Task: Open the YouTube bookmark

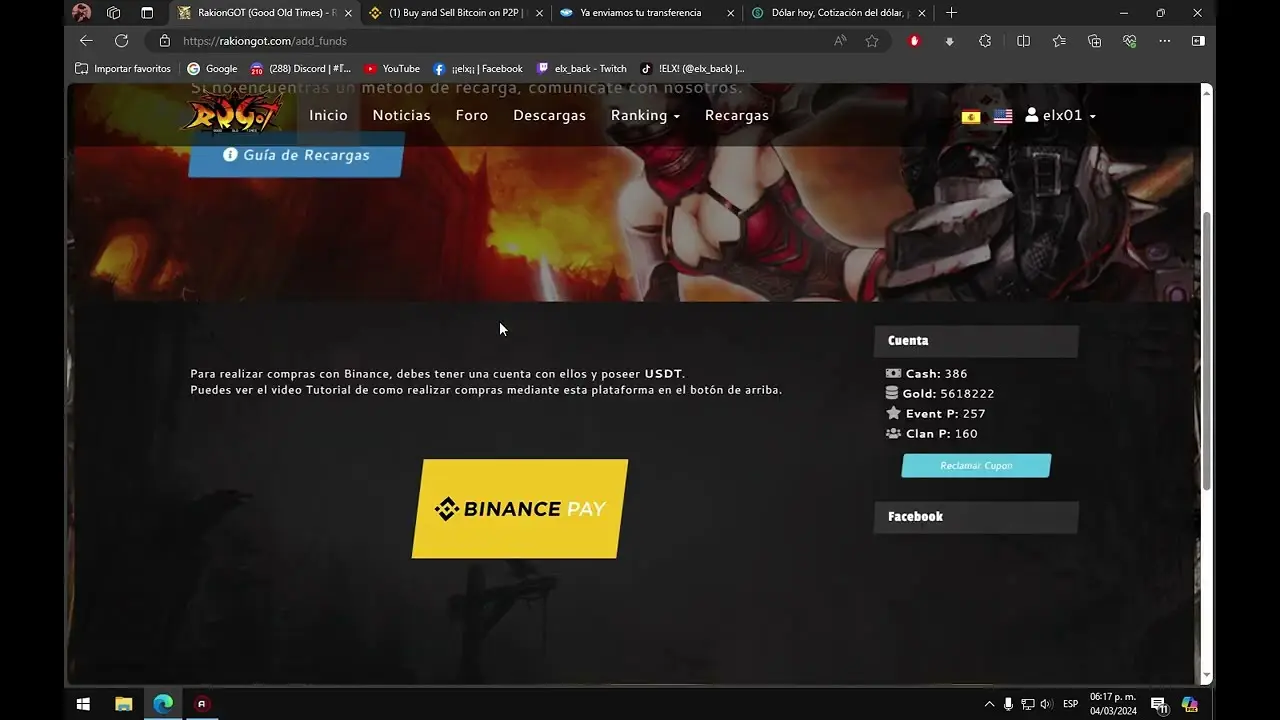Action: (392, 69)
